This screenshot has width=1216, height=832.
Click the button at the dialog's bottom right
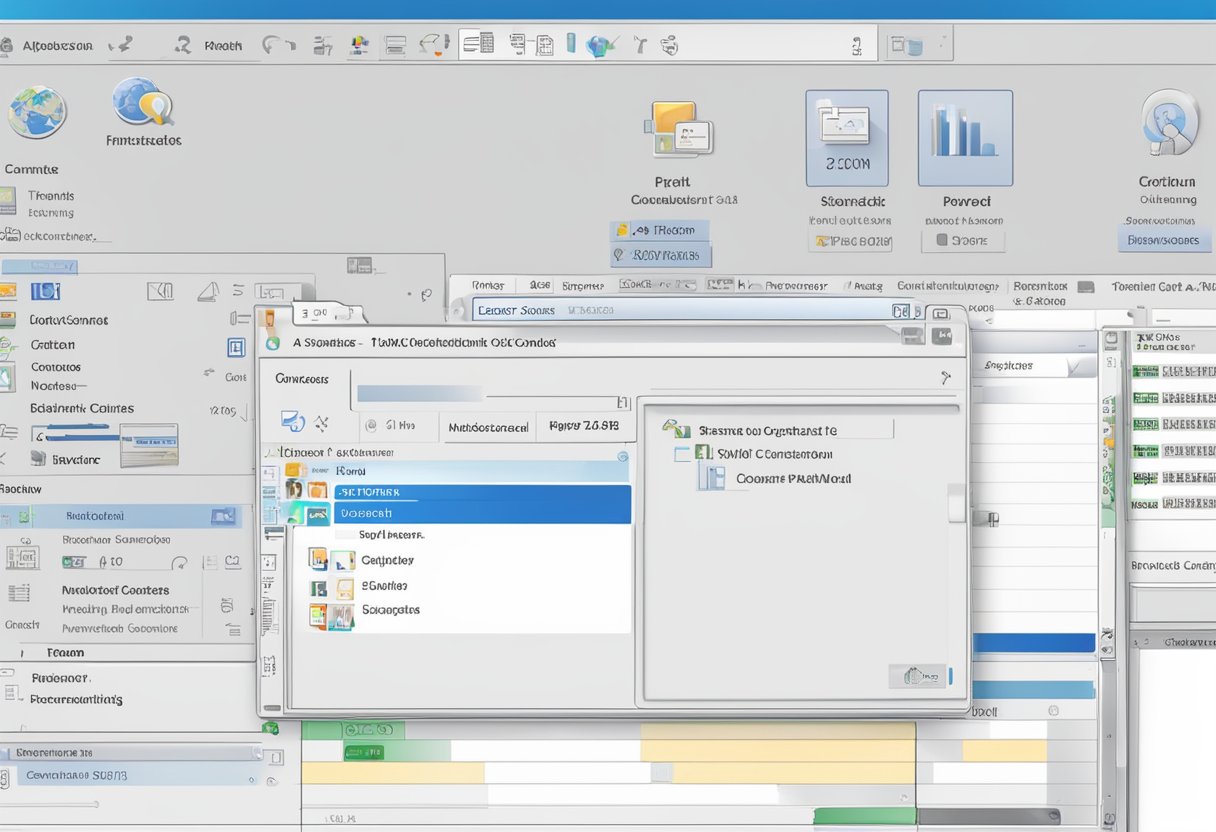[x=918, y=676]
